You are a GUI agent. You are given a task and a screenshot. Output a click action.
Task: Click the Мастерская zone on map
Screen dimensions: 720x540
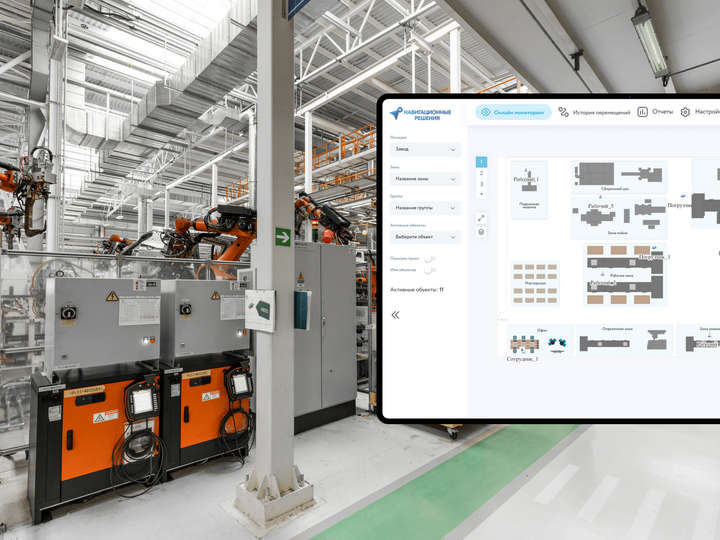pos(534,283)
